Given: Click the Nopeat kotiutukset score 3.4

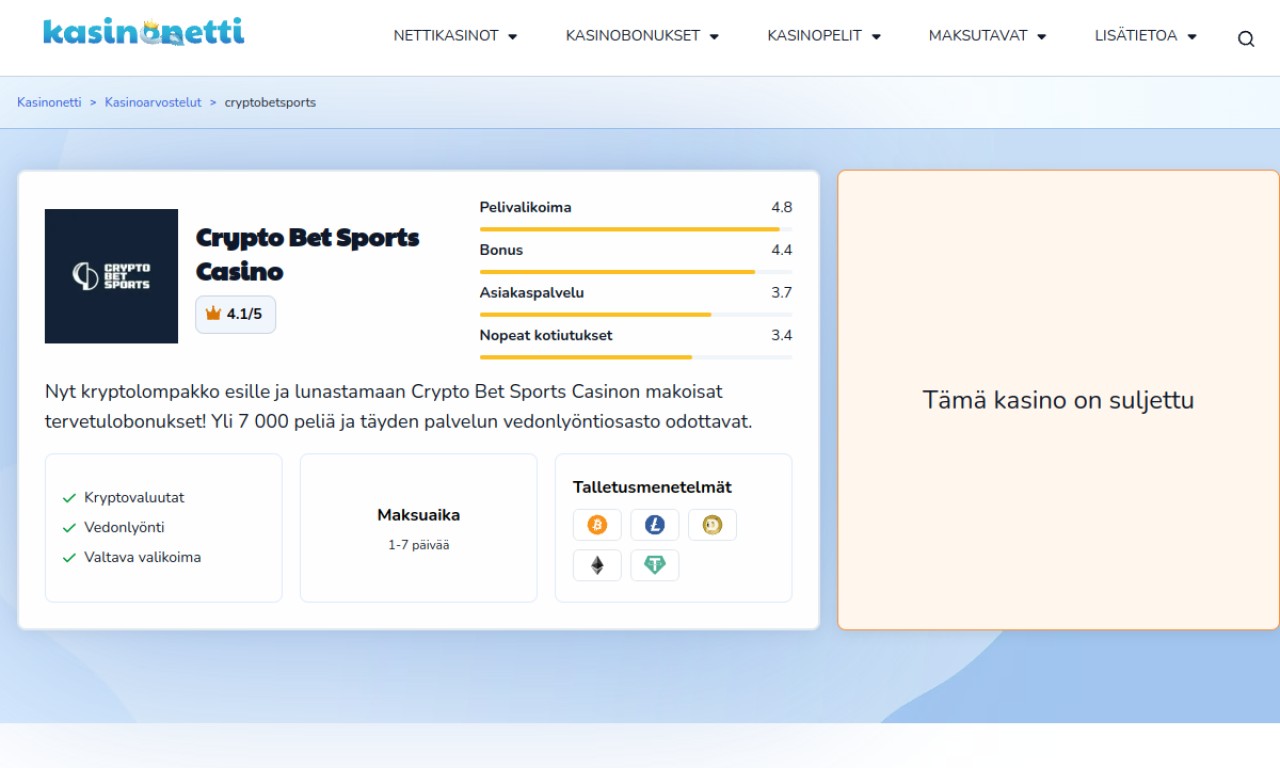Looking at the screenshot, I should point(781,335).
